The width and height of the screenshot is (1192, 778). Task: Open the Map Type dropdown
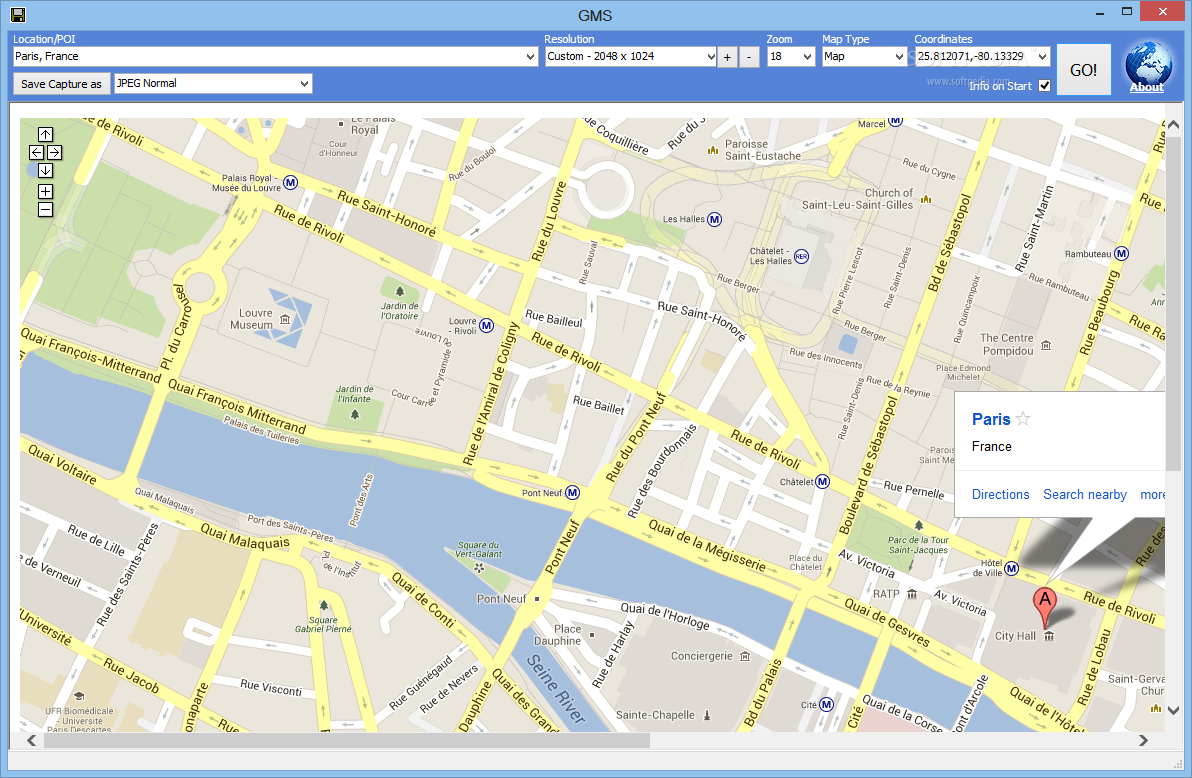coord(899,56)
